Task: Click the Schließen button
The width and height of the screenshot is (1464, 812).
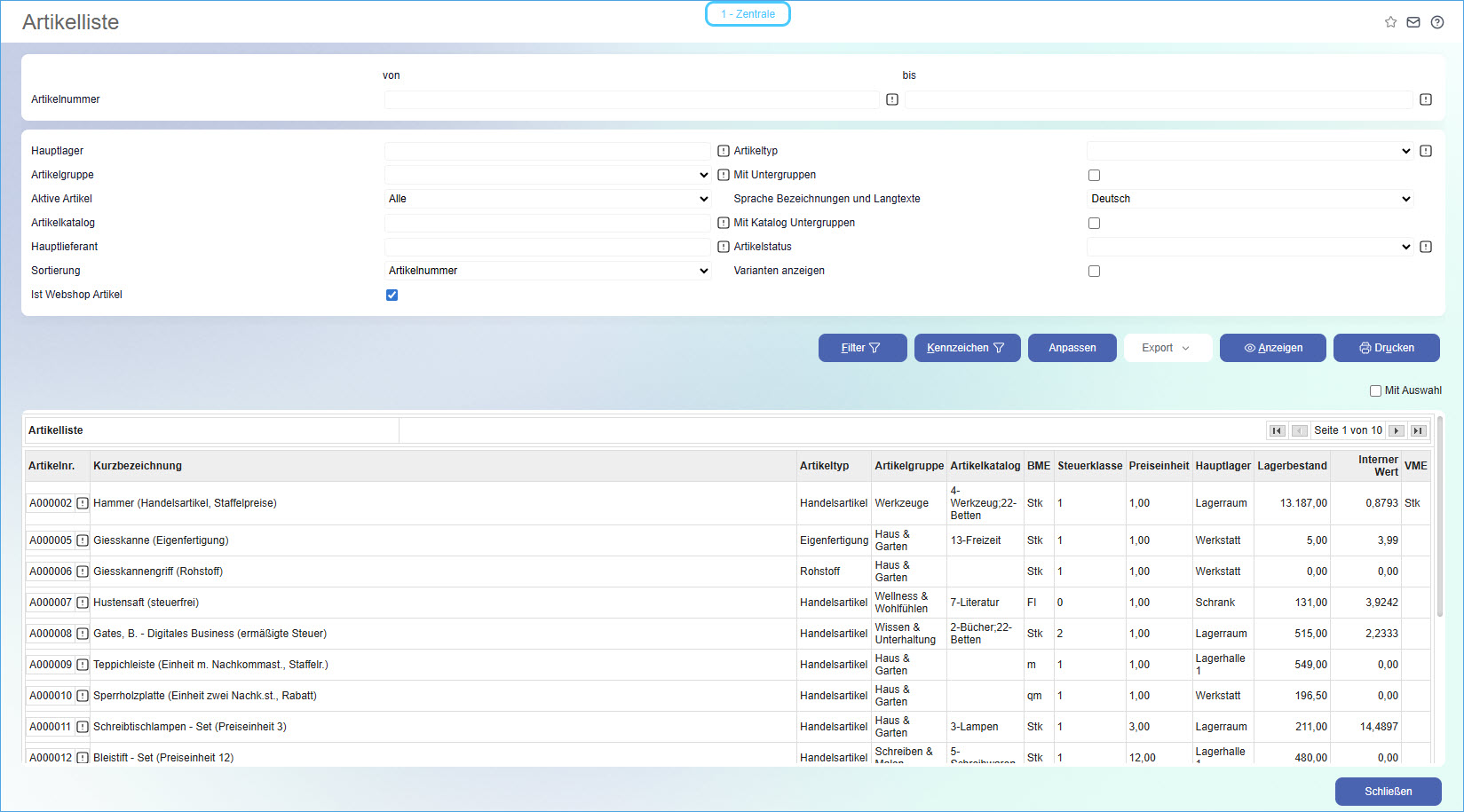Action: [x=1388, y=792]
